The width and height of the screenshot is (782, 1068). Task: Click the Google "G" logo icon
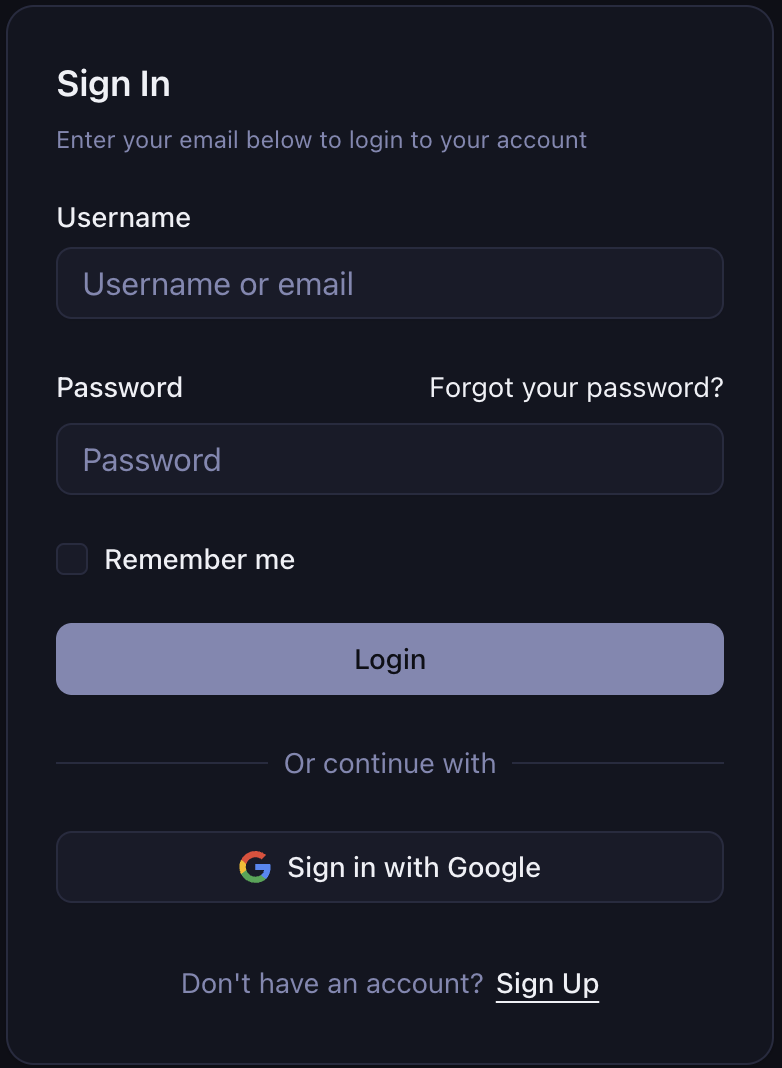point(255,867)
